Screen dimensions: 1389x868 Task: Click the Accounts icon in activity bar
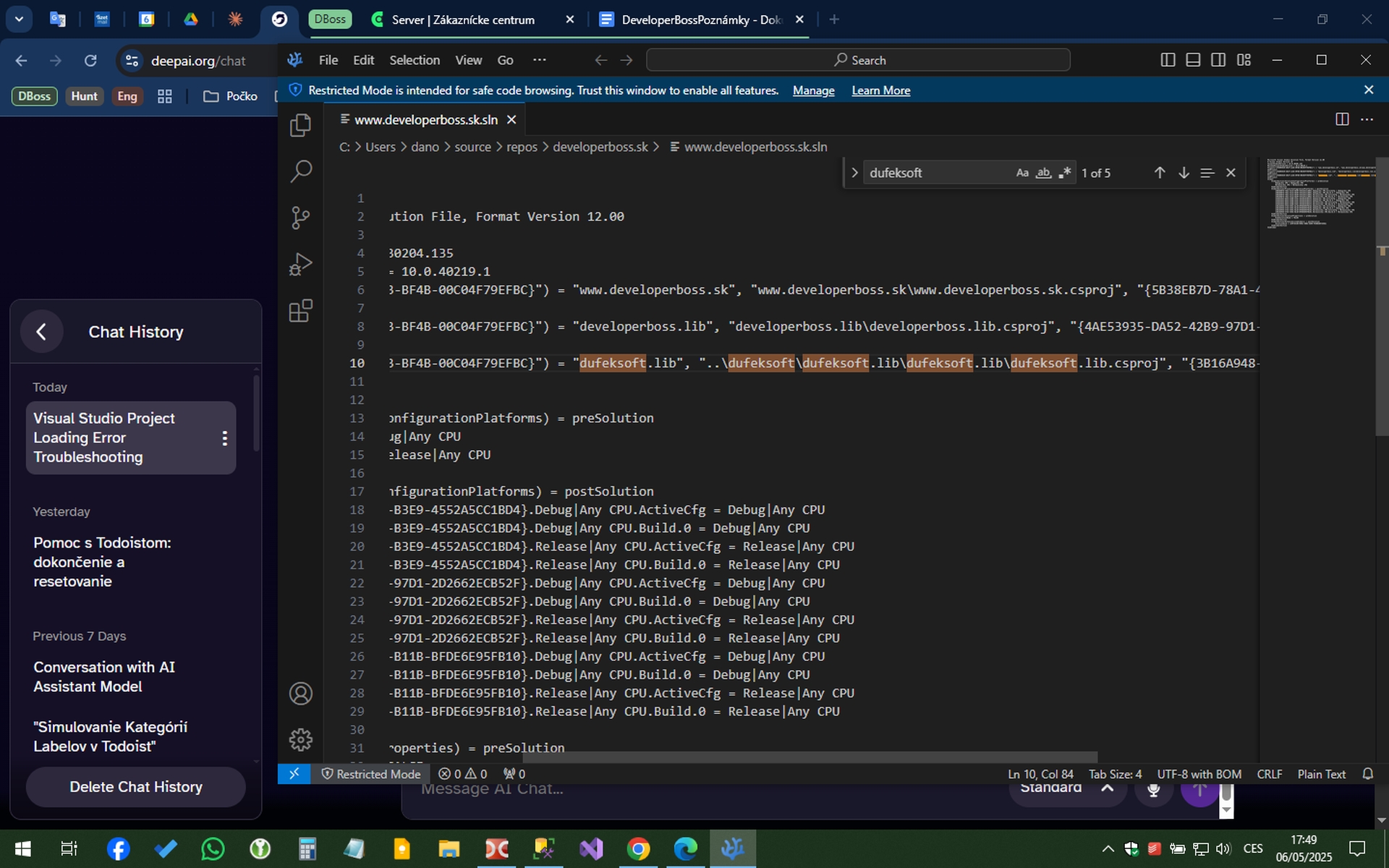[x=300, y=694]
